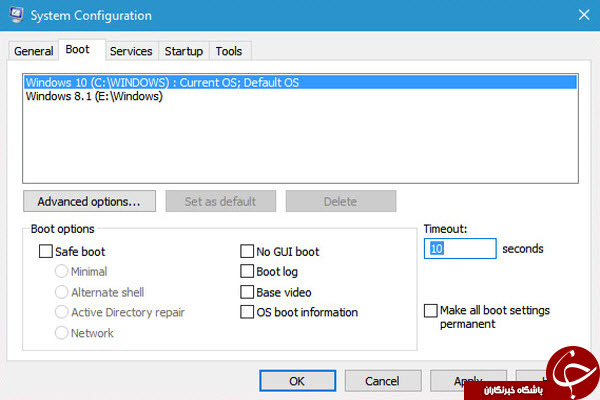Toggle OS boot information checkbox
The height and width of the screenshot is (400, 600).
(247, 312)
